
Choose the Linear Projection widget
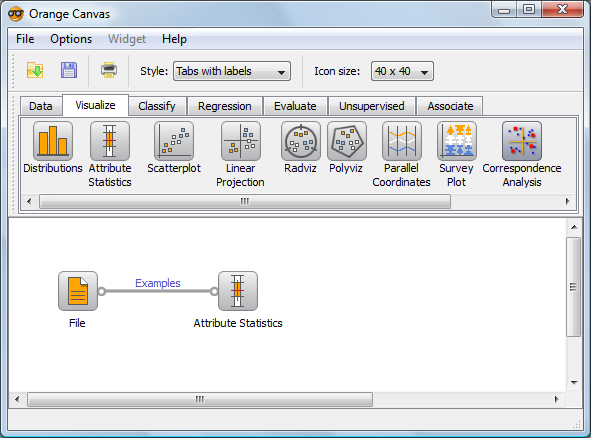(240, 141)
